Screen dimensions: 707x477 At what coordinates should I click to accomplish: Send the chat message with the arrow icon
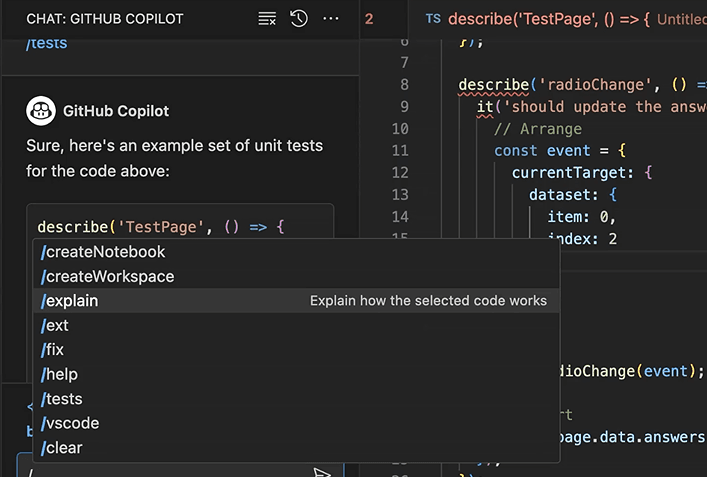tap(322, 472)
